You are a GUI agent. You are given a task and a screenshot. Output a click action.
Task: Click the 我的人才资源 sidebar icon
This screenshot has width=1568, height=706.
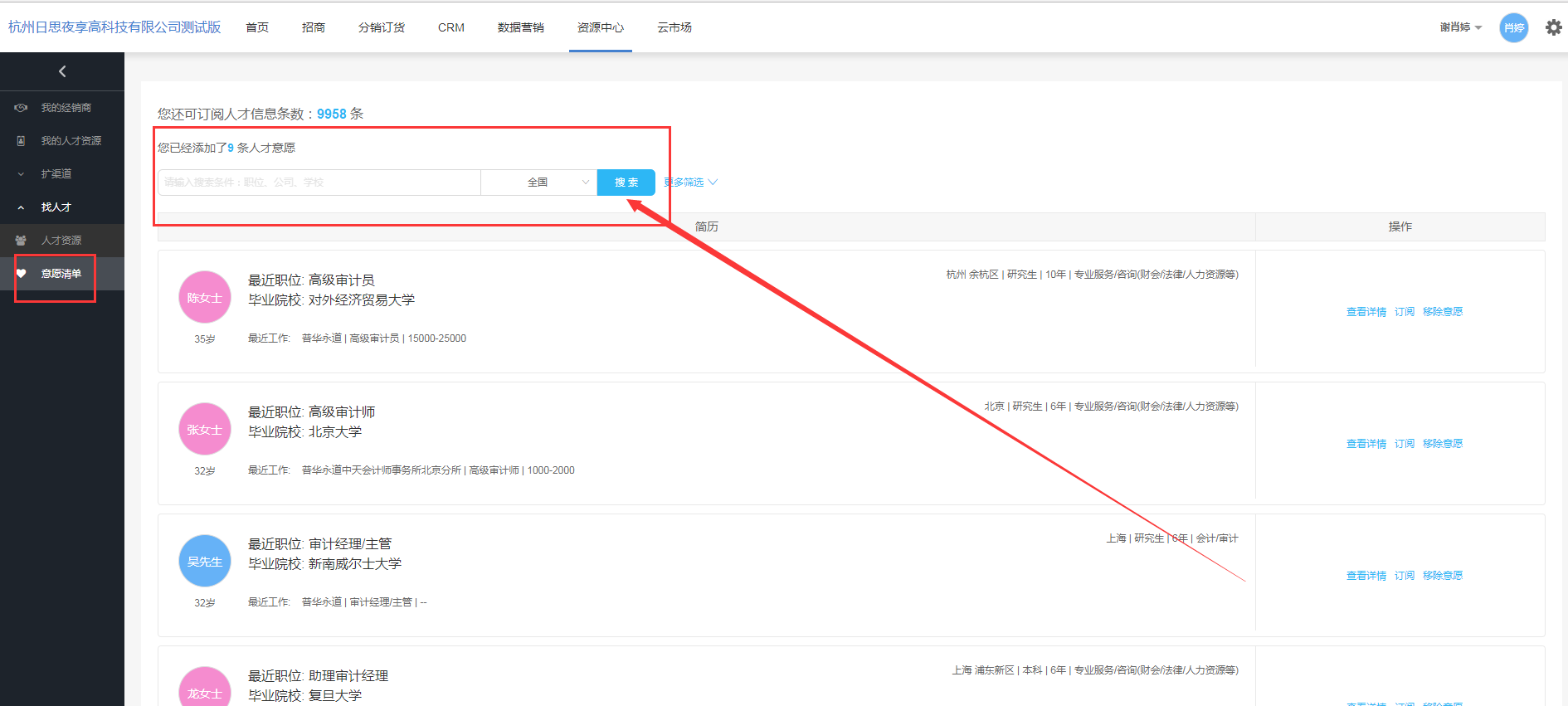22,141
